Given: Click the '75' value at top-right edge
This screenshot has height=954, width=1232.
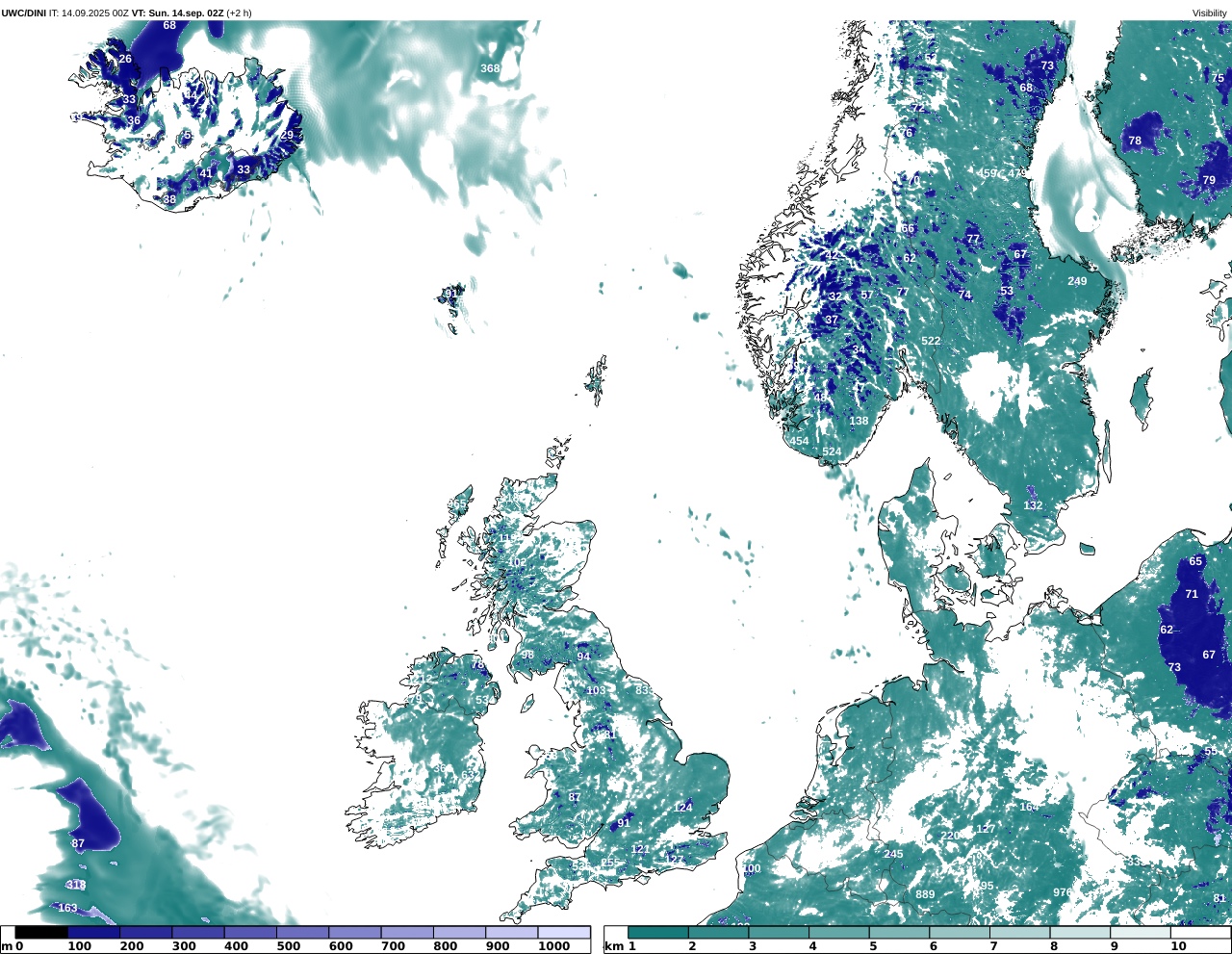Looking at the screenshot, I should click(x=1218, y=79).
